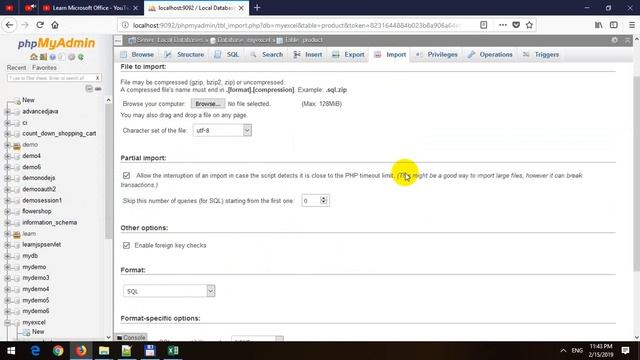Reload the page in Firefox
The image size is (640, 360).
coord(40,25)
